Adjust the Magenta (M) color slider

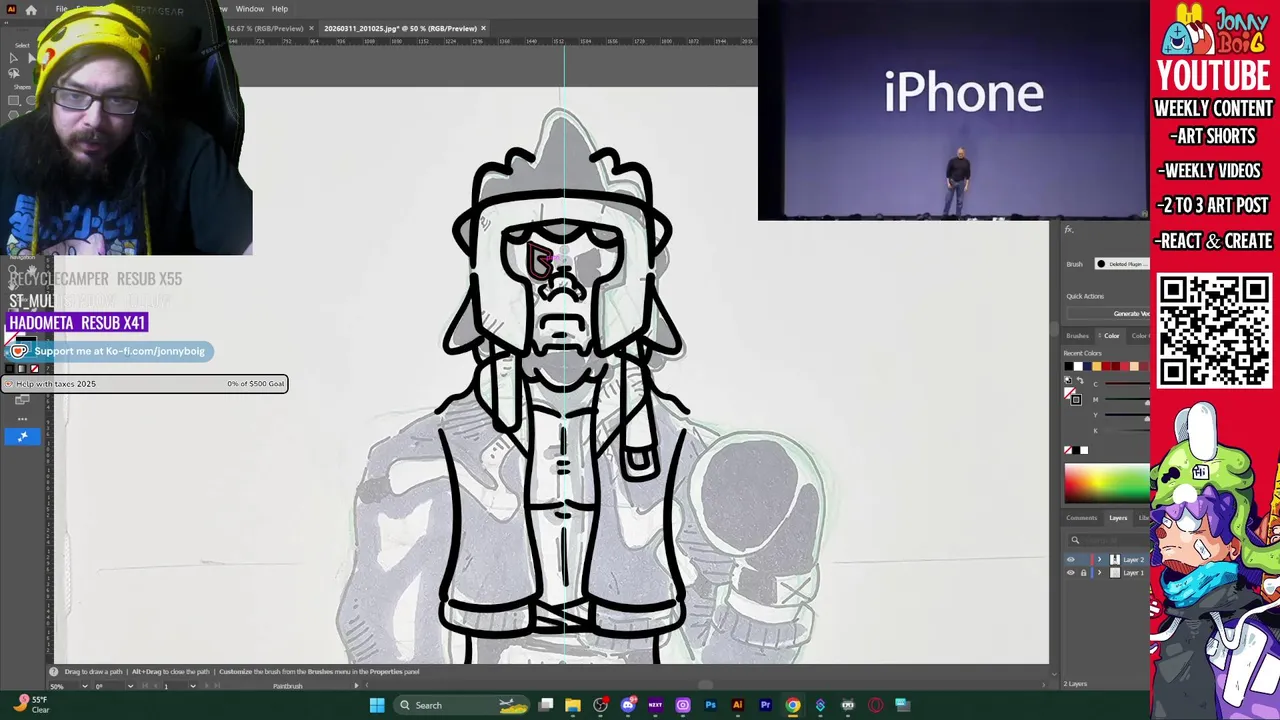pos(1127,400)
